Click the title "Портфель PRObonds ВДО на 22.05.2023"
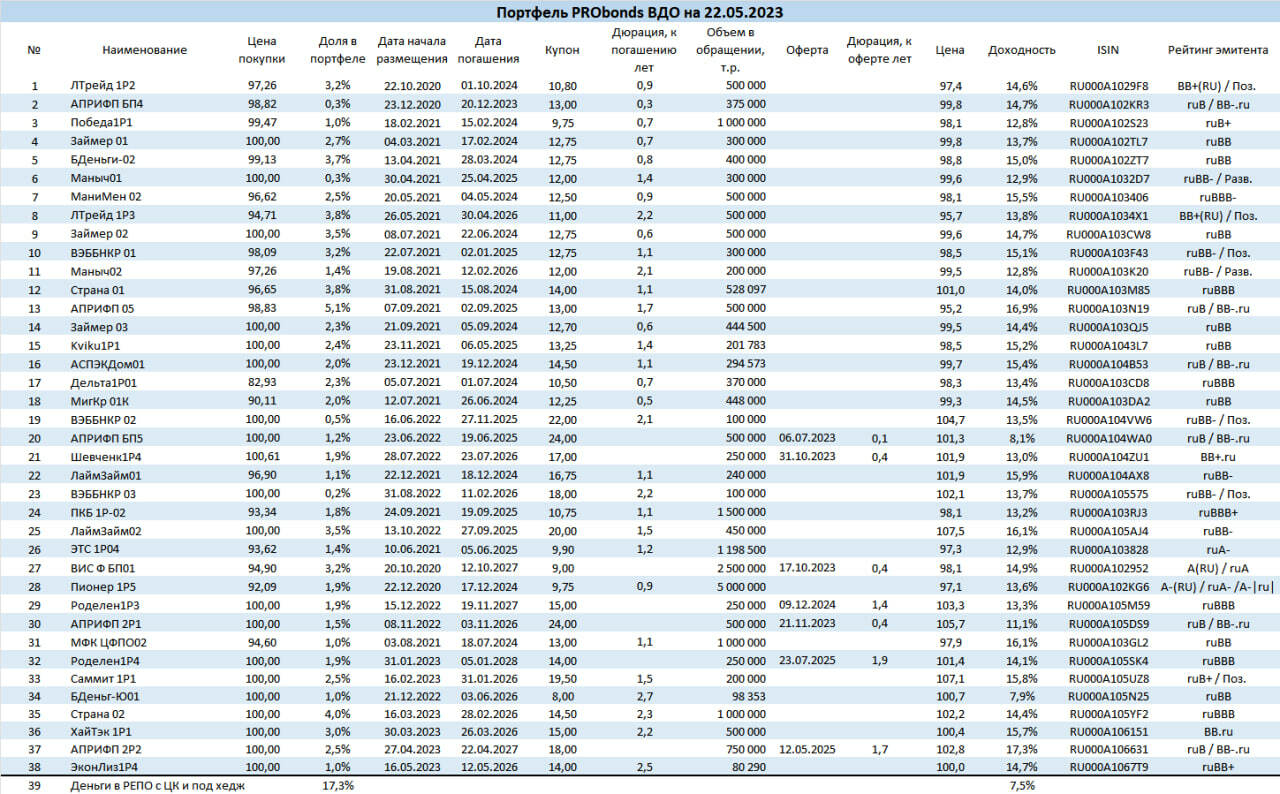Screen dimensions: 1280x794 tap(639, 12)
